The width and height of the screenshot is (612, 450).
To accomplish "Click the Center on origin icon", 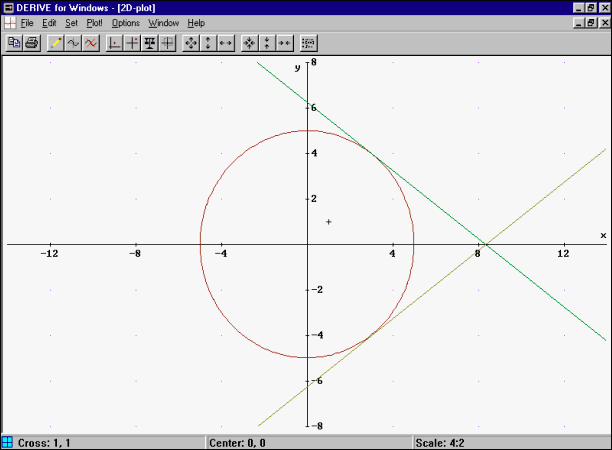I will pos(114,43).
